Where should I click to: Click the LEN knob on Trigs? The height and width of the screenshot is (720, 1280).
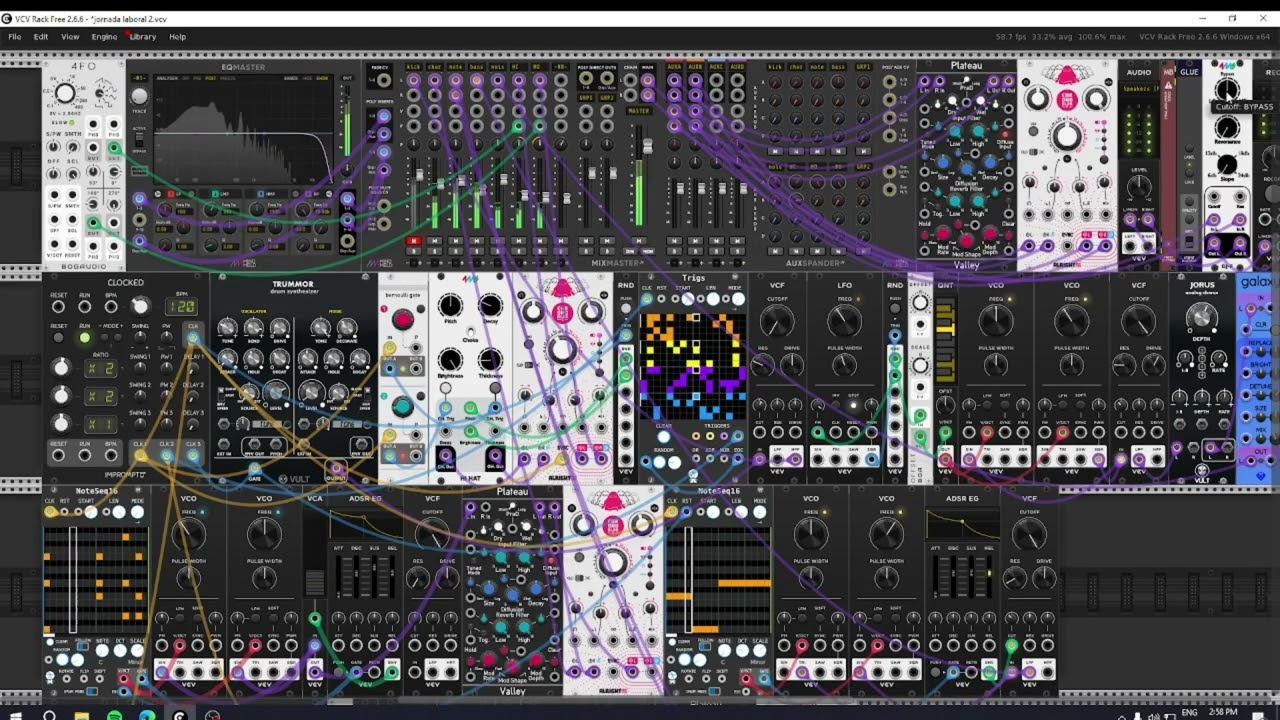[x=711, y=299]
